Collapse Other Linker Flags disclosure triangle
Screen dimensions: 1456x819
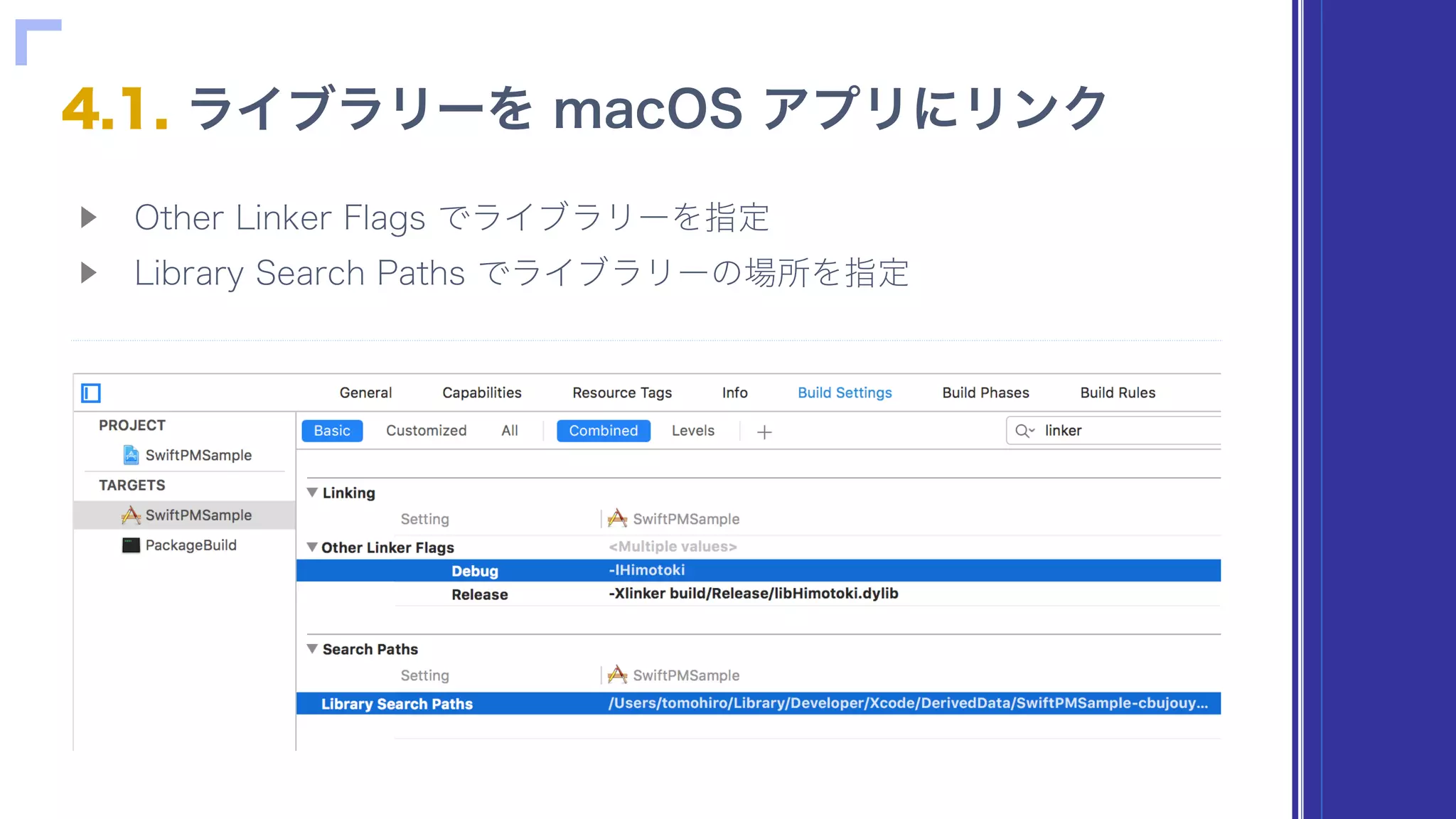[x=312, y=547]
